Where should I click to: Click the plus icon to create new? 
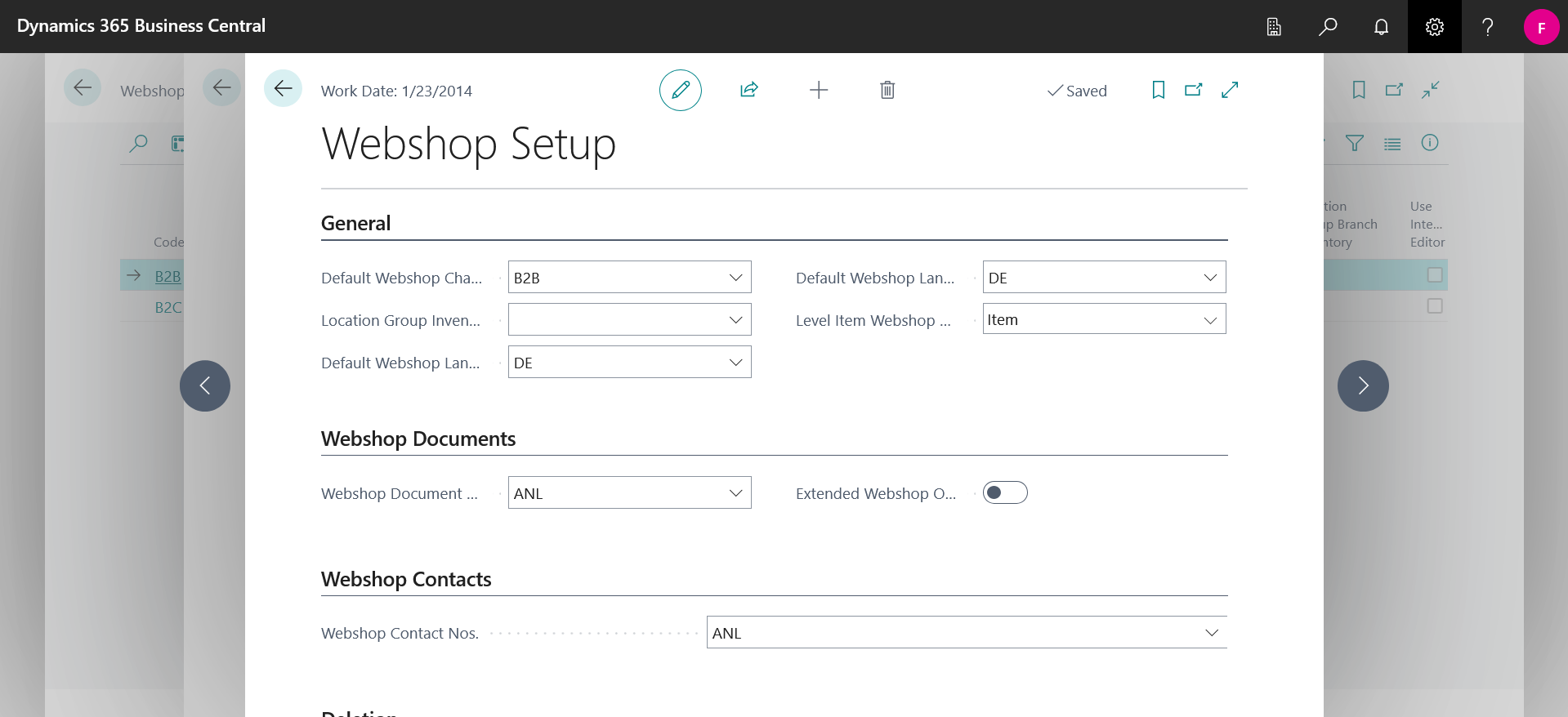coord(819,90)
